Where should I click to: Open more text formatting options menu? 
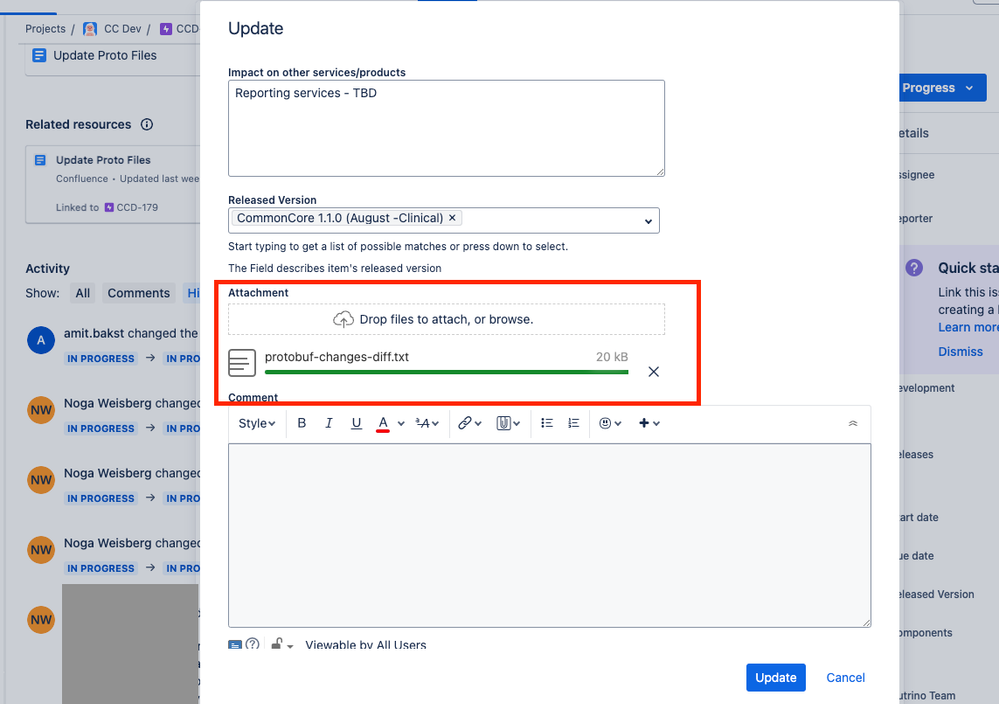click(427, 423)
